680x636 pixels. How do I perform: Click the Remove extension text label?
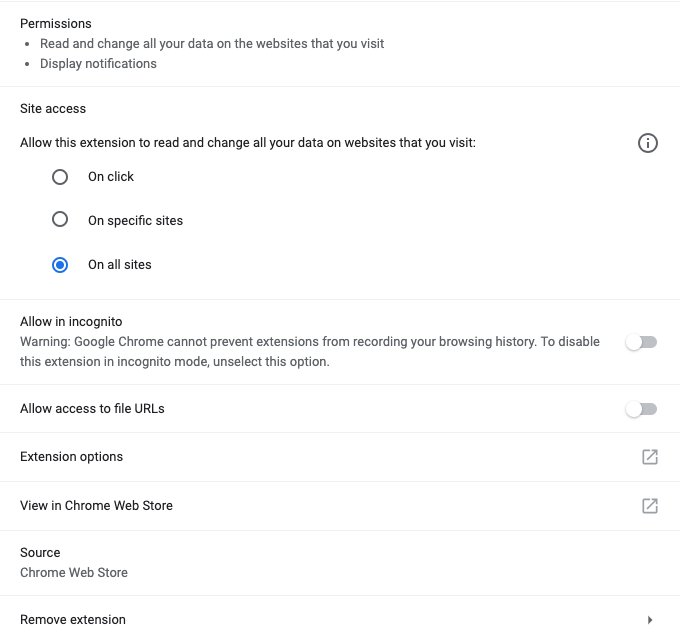pos(73,620)
